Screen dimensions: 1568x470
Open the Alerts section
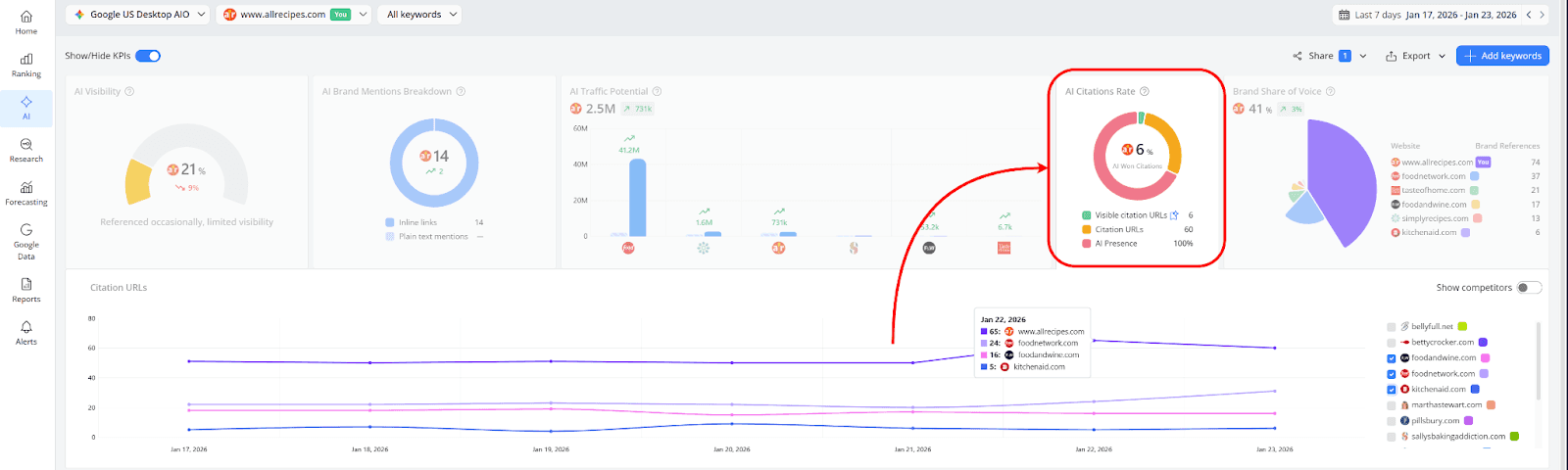click(26, 333)
